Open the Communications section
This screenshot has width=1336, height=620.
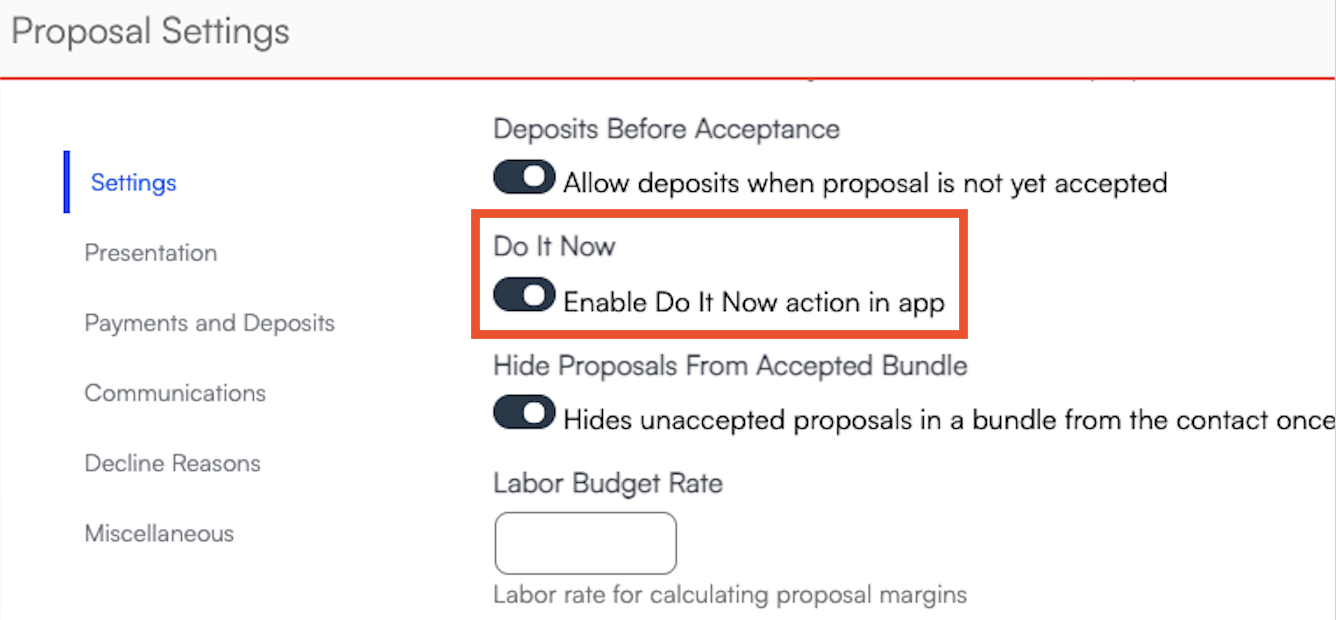(175, 393)
